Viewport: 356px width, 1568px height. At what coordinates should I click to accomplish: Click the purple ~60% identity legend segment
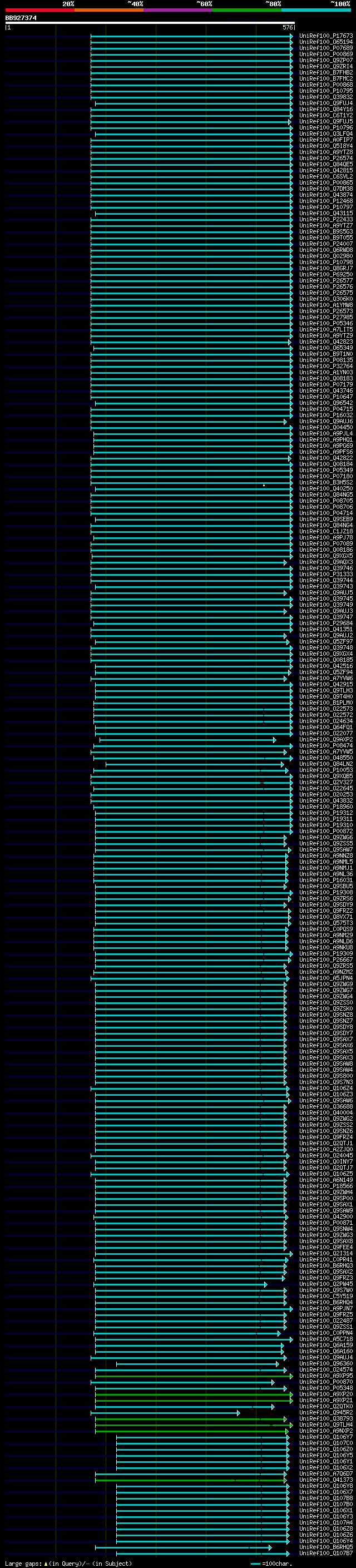tap(177, 10)
